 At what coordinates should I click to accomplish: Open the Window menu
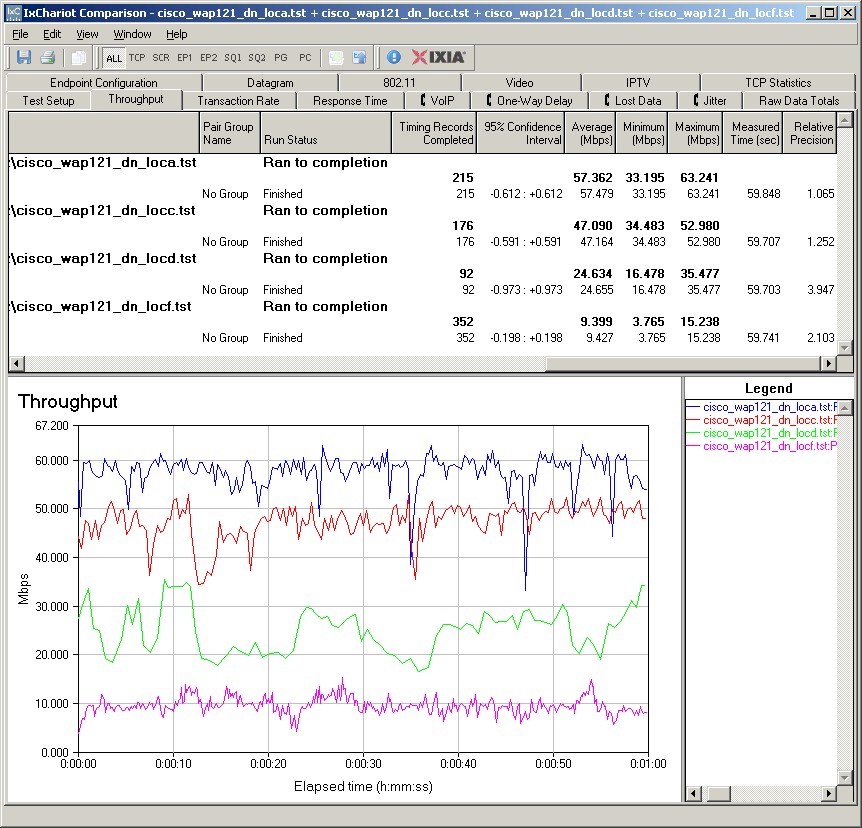pos(132,34)
